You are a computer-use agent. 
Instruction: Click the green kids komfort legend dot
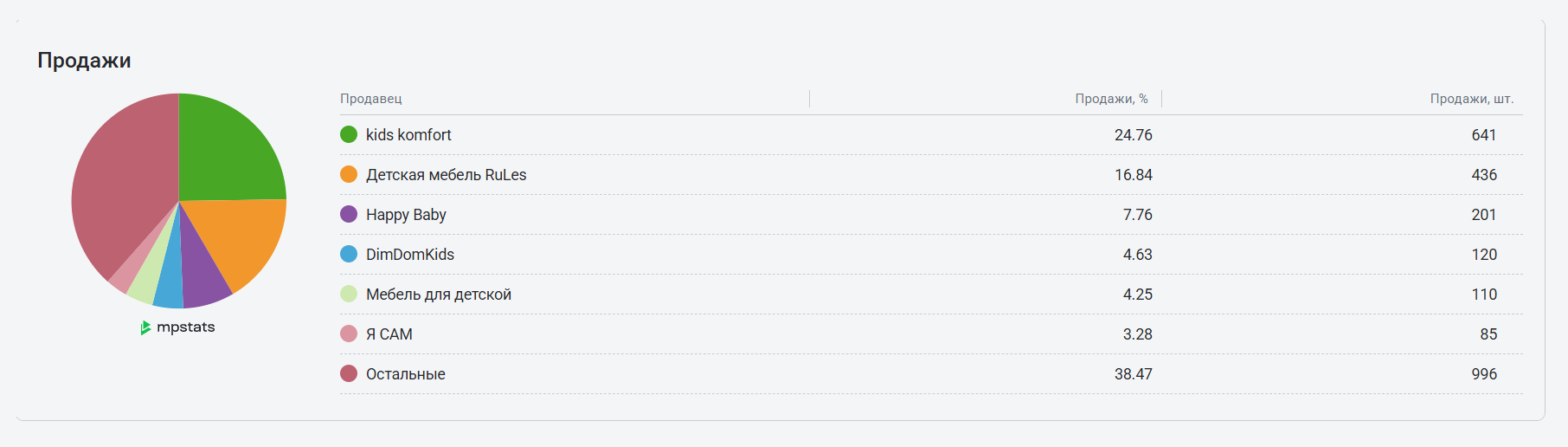coord(349,134)
